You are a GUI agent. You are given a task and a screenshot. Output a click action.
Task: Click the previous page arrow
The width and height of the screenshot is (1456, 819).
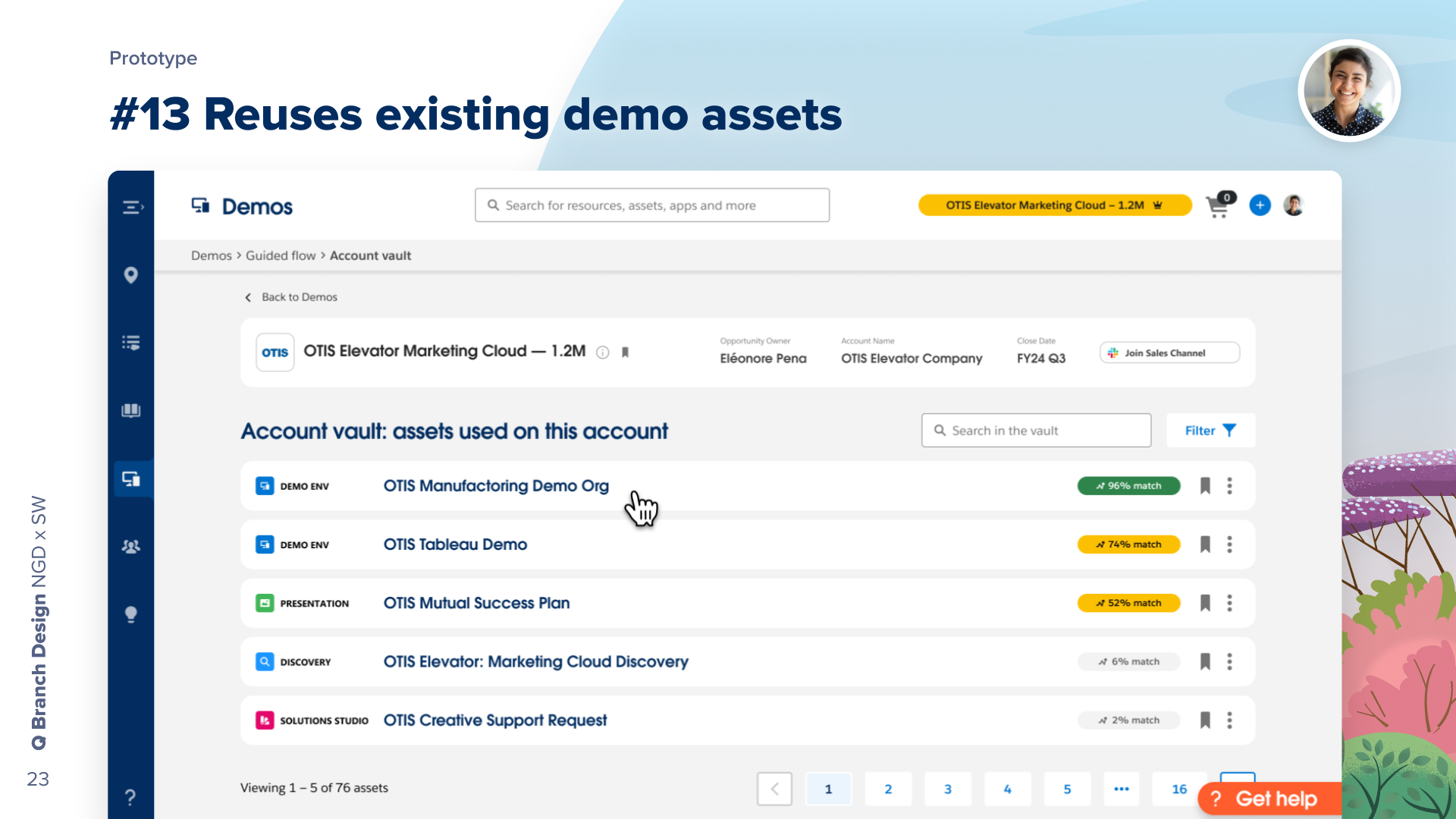774,789
